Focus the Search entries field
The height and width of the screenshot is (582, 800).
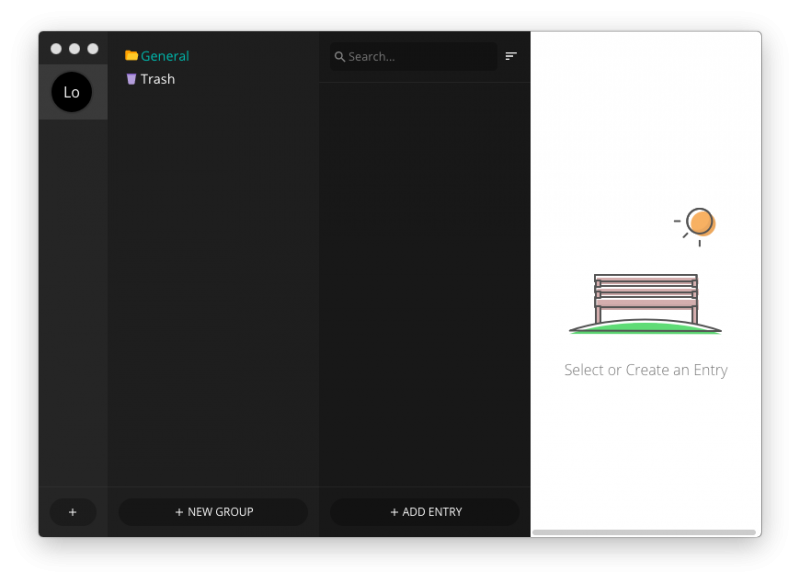pyautogui.click(x=413, y=57)
